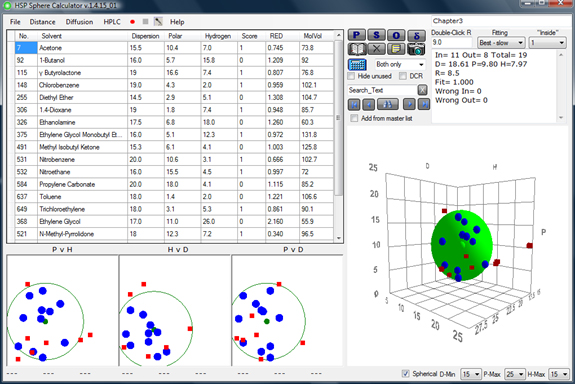
Task: Go to previous search result arrow
Action: (368, 104)
